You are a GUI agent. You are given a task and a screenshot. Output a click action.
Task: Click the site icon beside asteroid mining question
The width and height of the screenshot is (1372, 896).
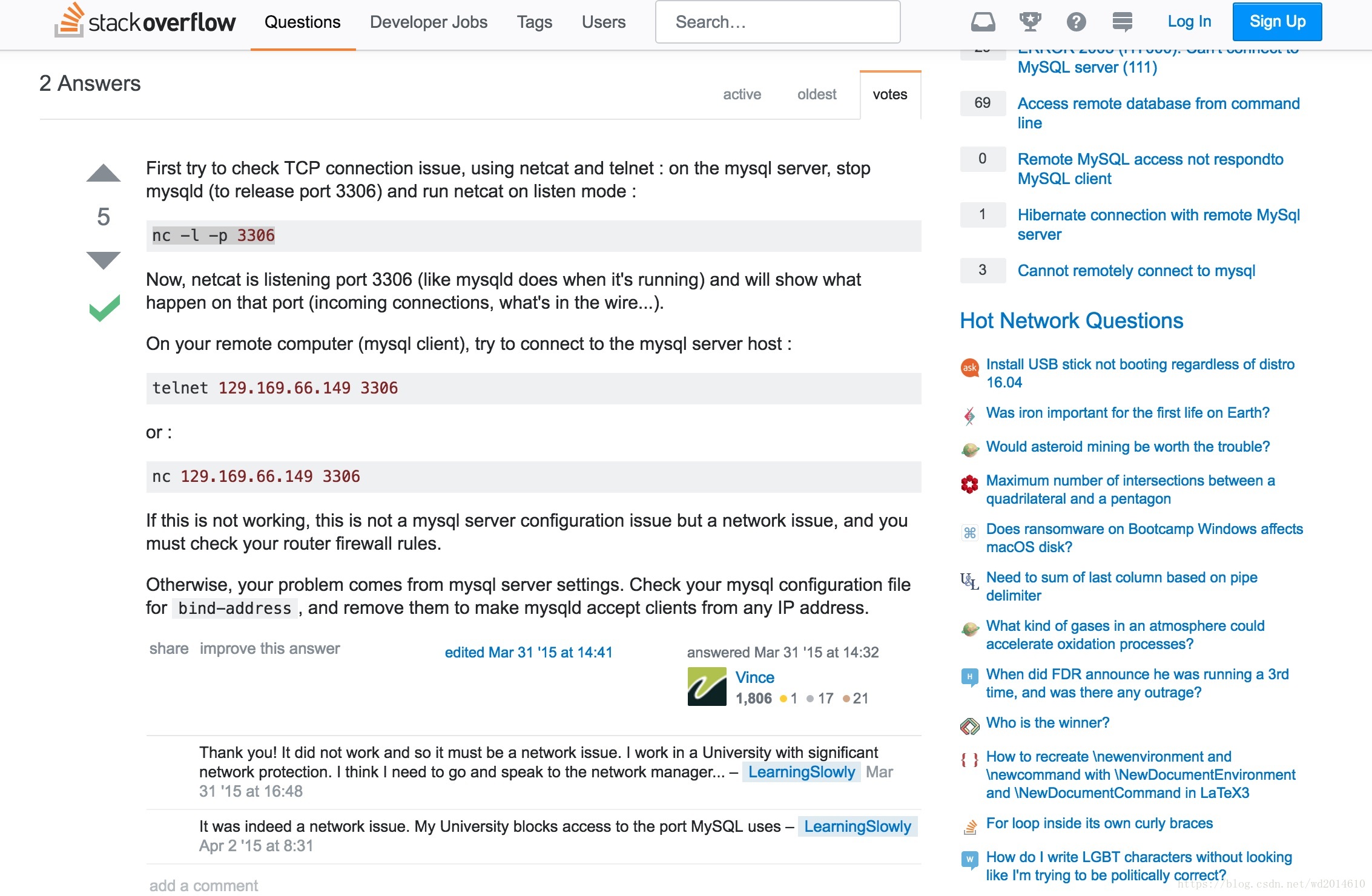[x=969, y=449]
